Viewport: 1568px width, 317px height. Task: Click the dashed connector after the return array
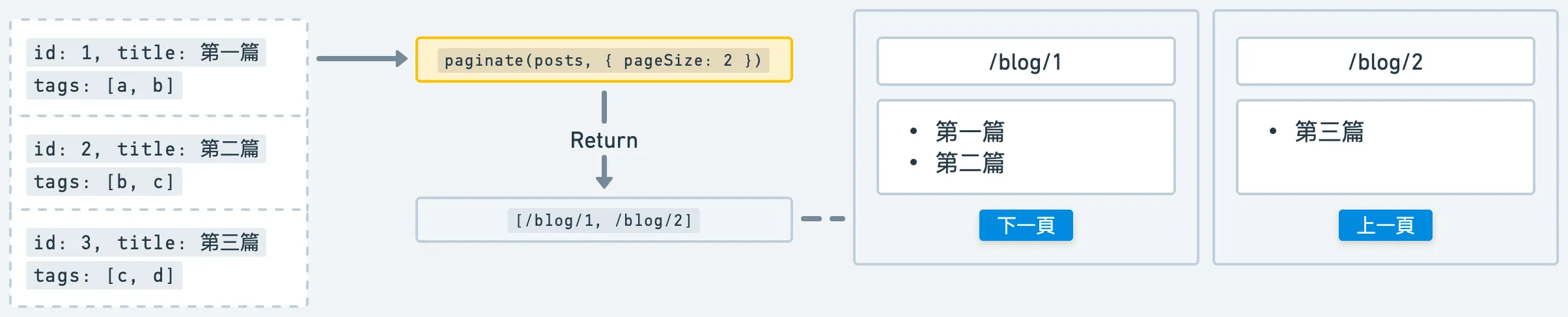pos(822,219)
